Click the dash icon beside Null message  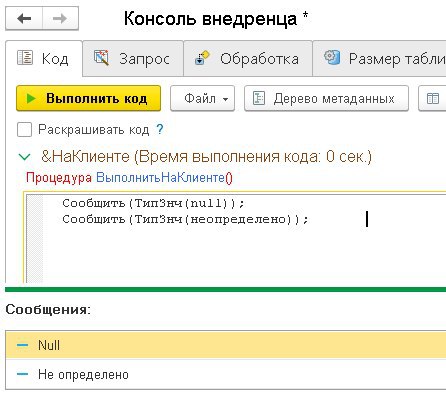coord(23,345)
